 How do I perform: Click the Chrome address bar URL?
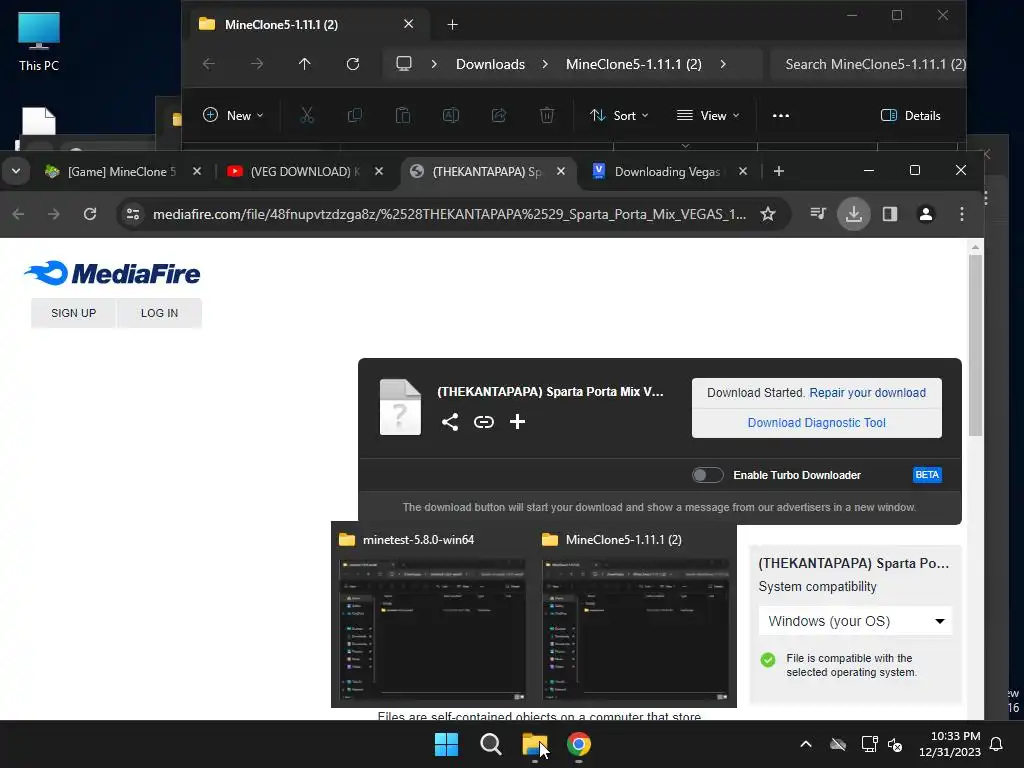click(449, 214)
